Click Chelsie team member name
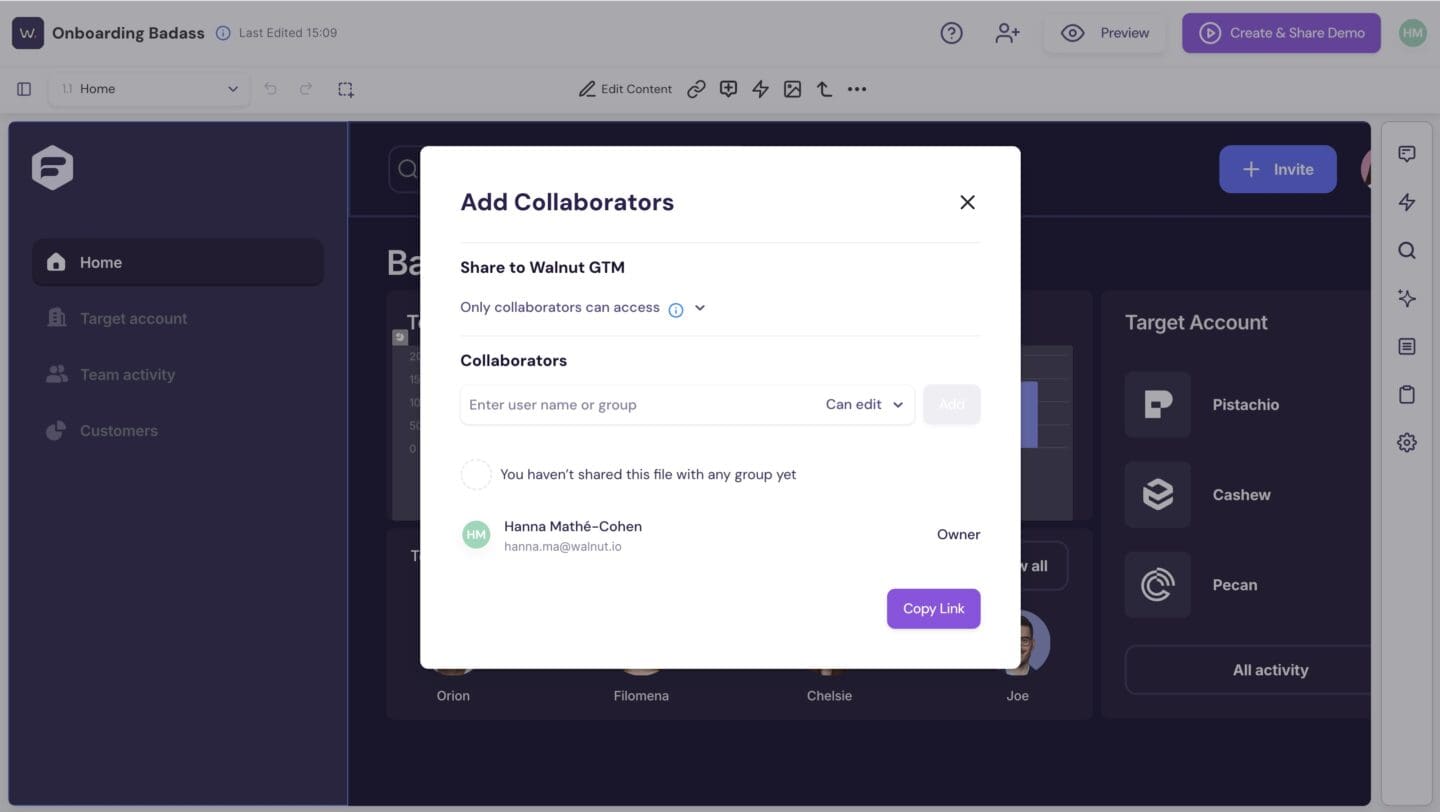Viewport: 1440px width, 812px height. click(x=829, y=696)
